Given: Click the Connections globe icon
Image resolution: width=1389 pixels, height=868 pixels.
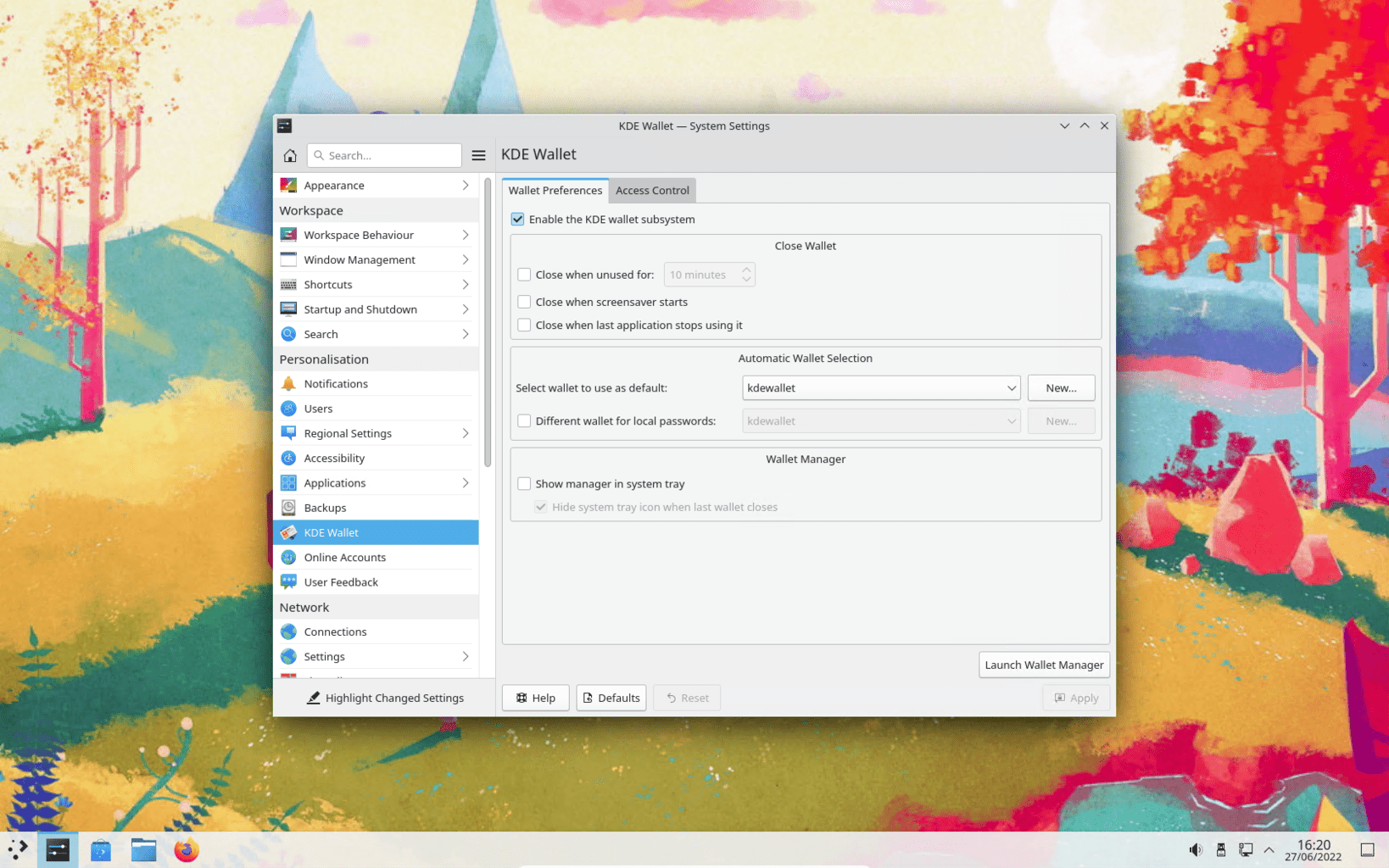Looking at the screenshot, I should tap(288, 632).
